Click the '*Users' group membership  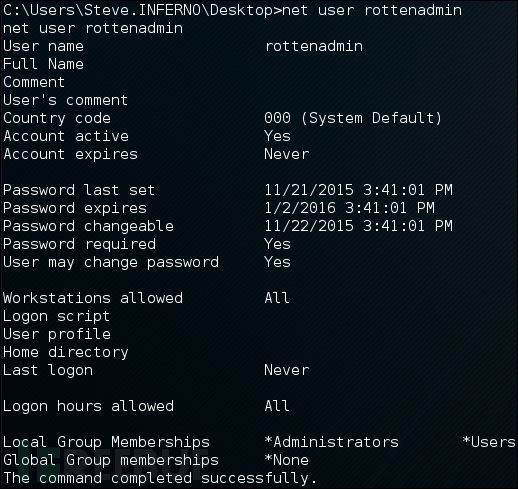point(489,442)
